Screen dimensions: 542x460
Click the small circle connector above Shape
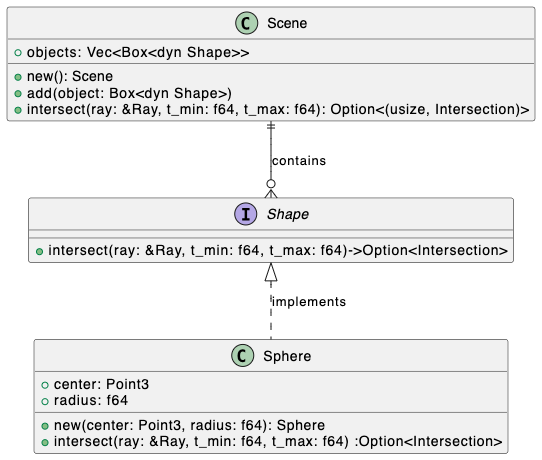point(271,184)
